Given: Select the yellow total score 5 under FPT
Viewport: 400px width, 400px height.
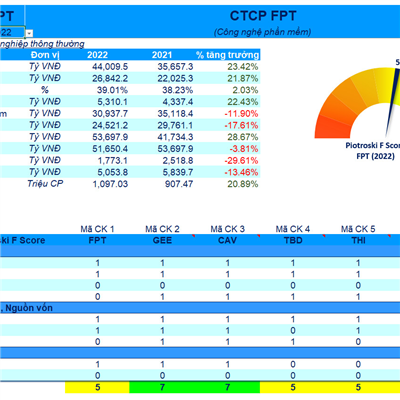Looking at the screenshot, I should click(x=97, y=387).
